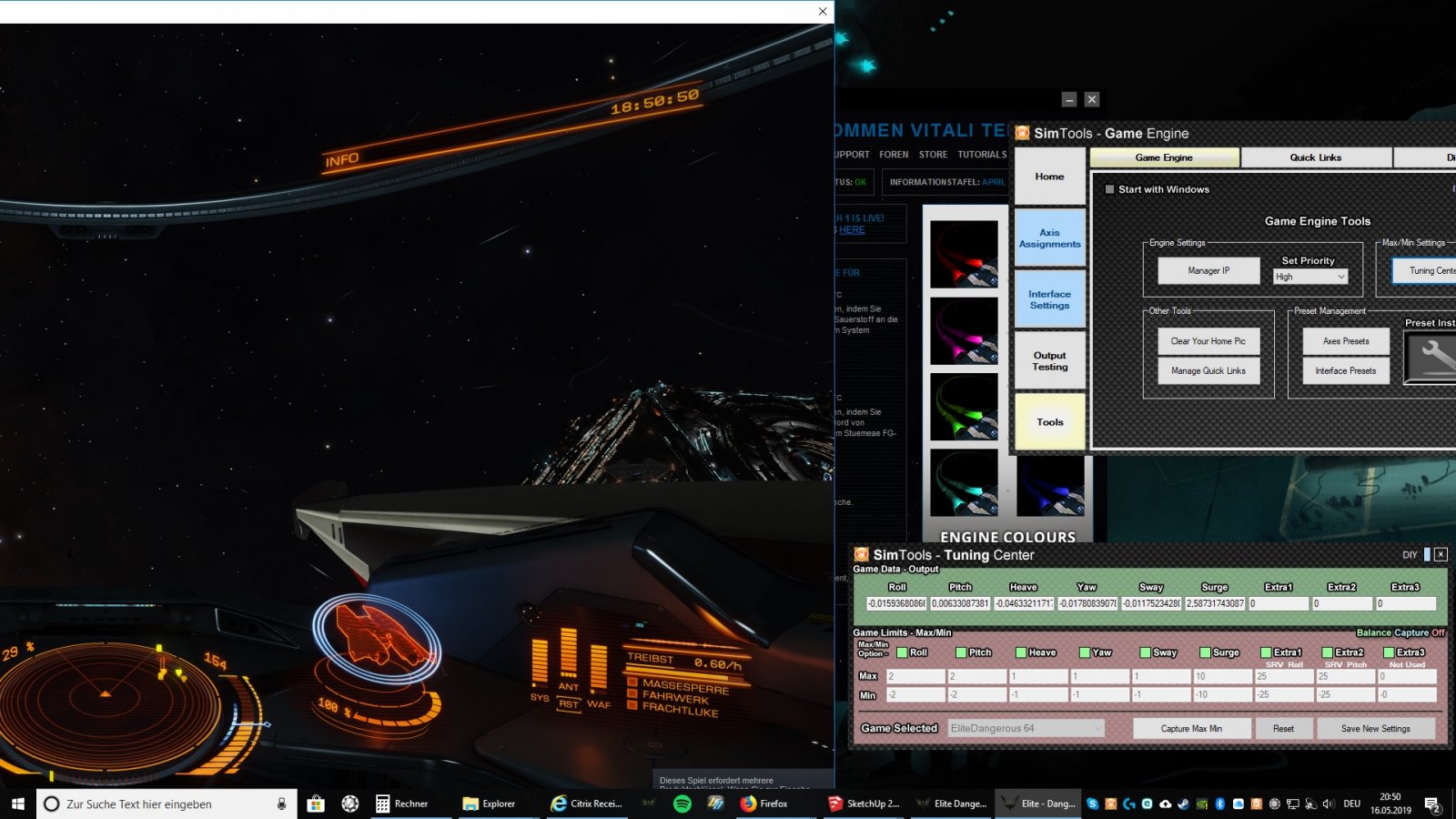Open the Set Priority High dropdown
This screenshot has width=1456, height=819.
pos(1310,277)
